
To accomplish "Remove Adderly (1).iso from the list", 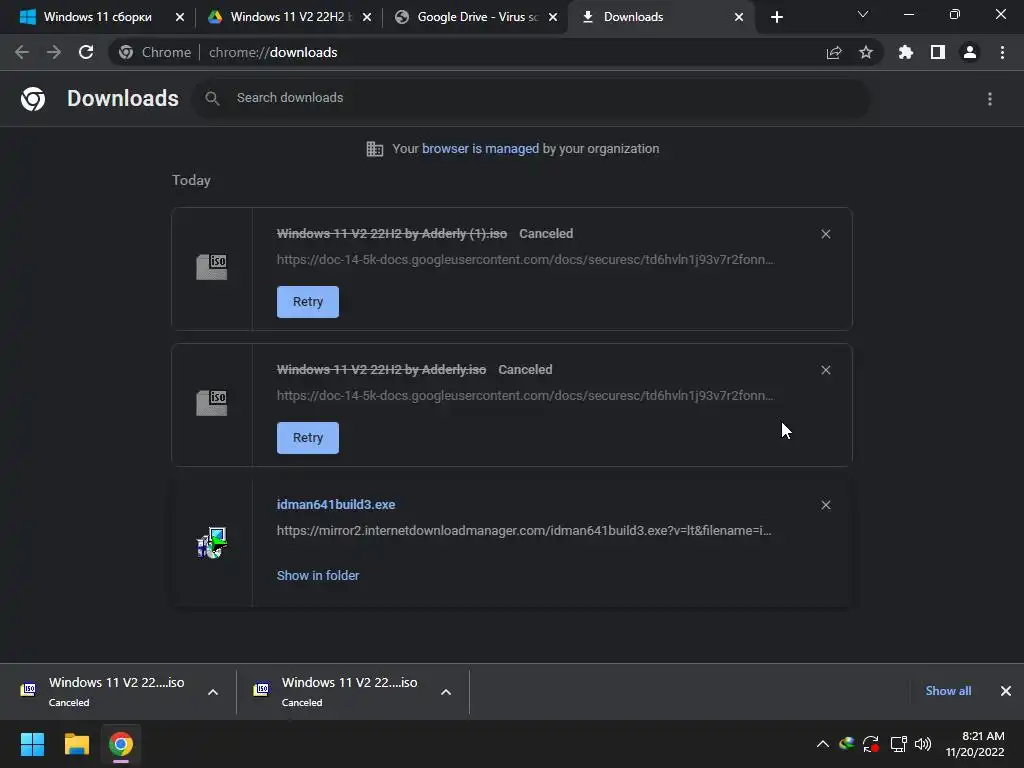I will [x=825, y=234].
